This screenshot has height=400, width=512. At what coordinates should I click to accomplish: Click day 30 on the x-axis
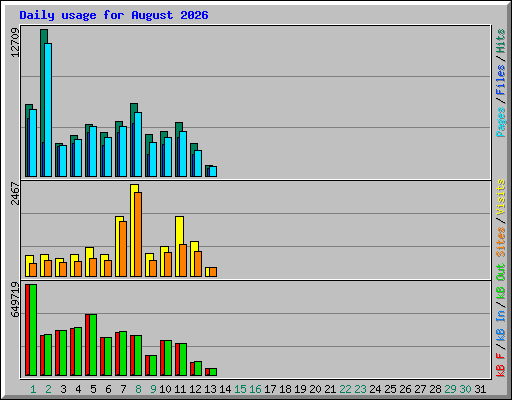[465, 389]
